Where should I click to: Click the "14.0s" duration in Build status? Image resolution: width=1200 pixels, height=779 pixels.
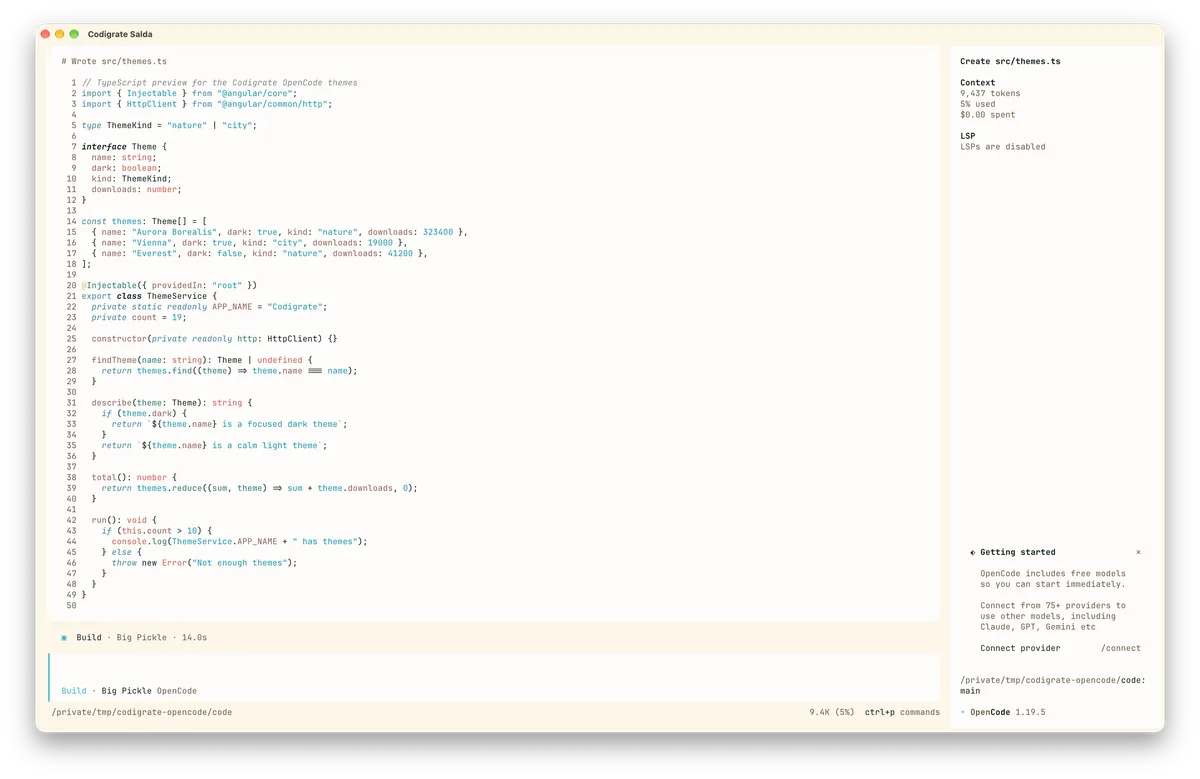click(x=194, y=637)
